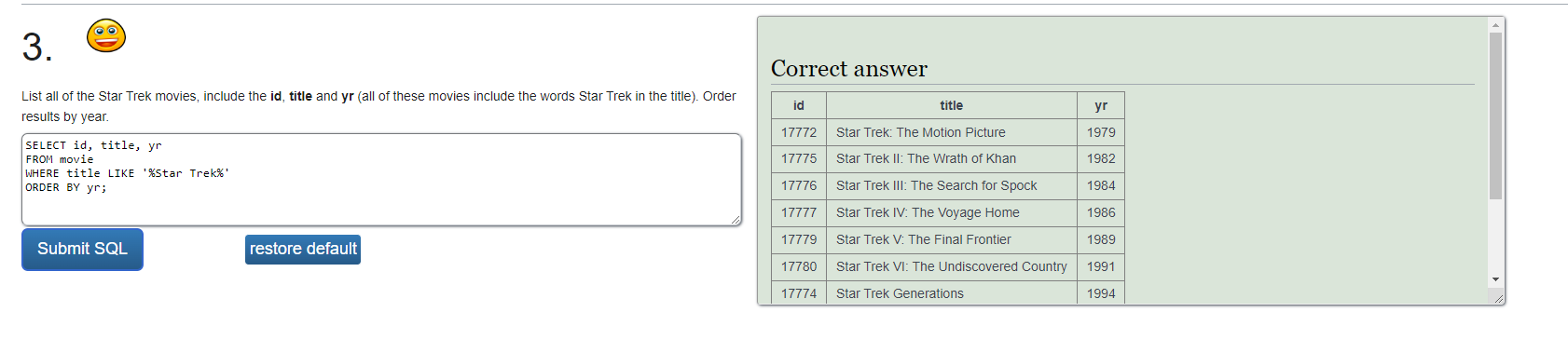Screen dimensions: 1568x353
Task: Click the 'id' column header
Action: click(x=799, y=105)
